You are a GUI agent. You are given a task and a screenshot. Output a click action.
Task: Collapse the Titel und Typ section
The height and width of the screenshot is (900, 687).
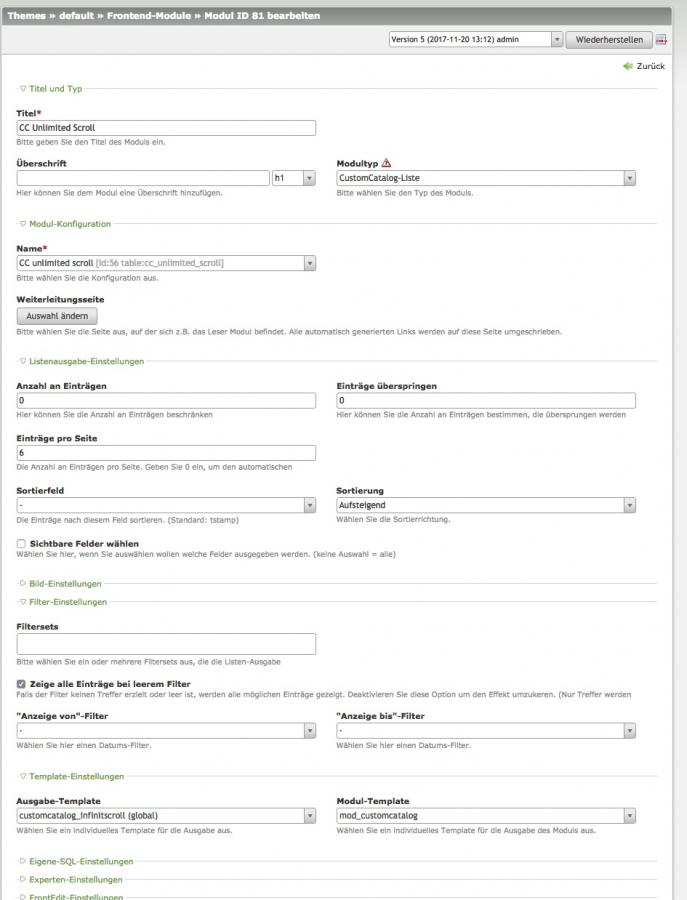coord(55,89)
